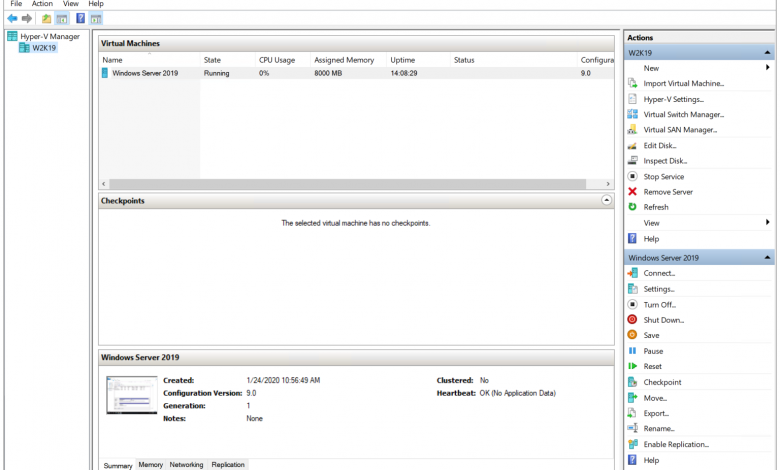The image size is (780, 470).
Task: Sort by the Name column header
Action: 149,60
